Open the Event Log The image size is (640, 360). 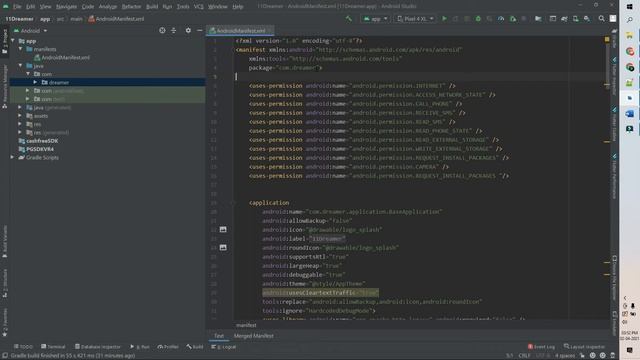(541, 347)
